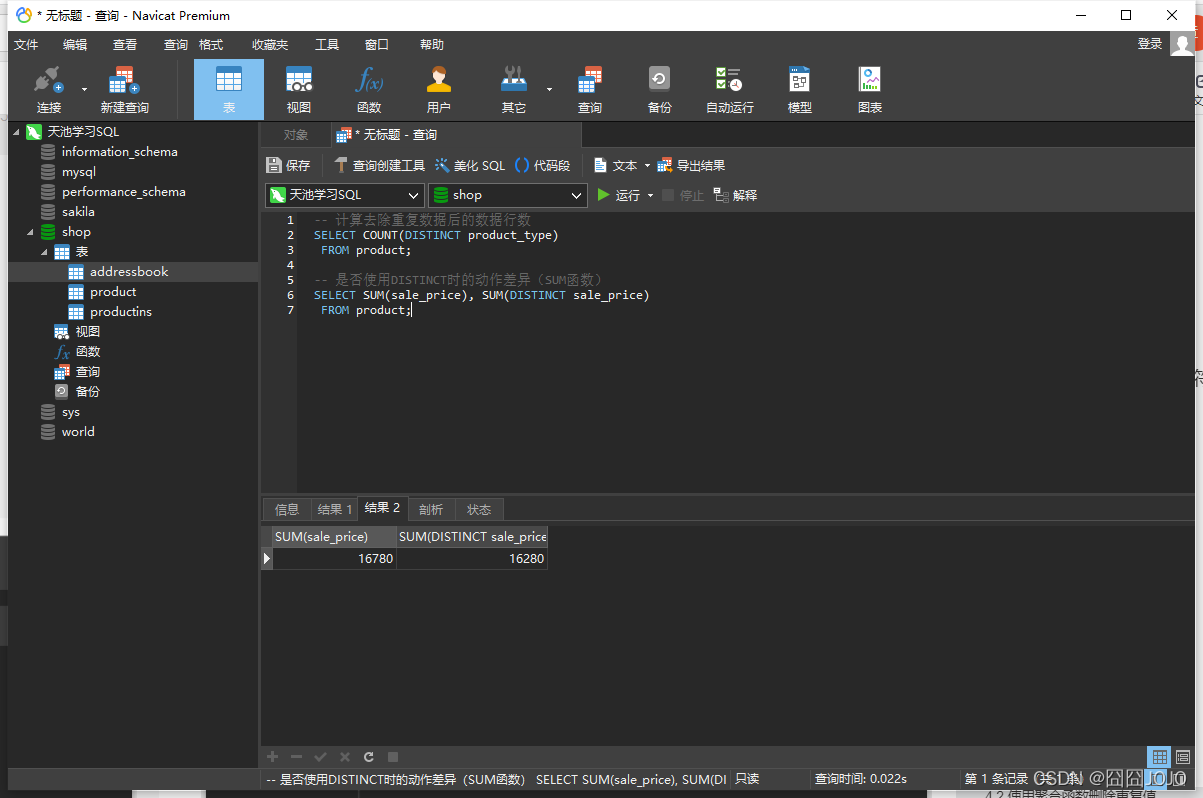
Task: Open the 用户 (User) toolbar icon
Action: pos(439,90)
